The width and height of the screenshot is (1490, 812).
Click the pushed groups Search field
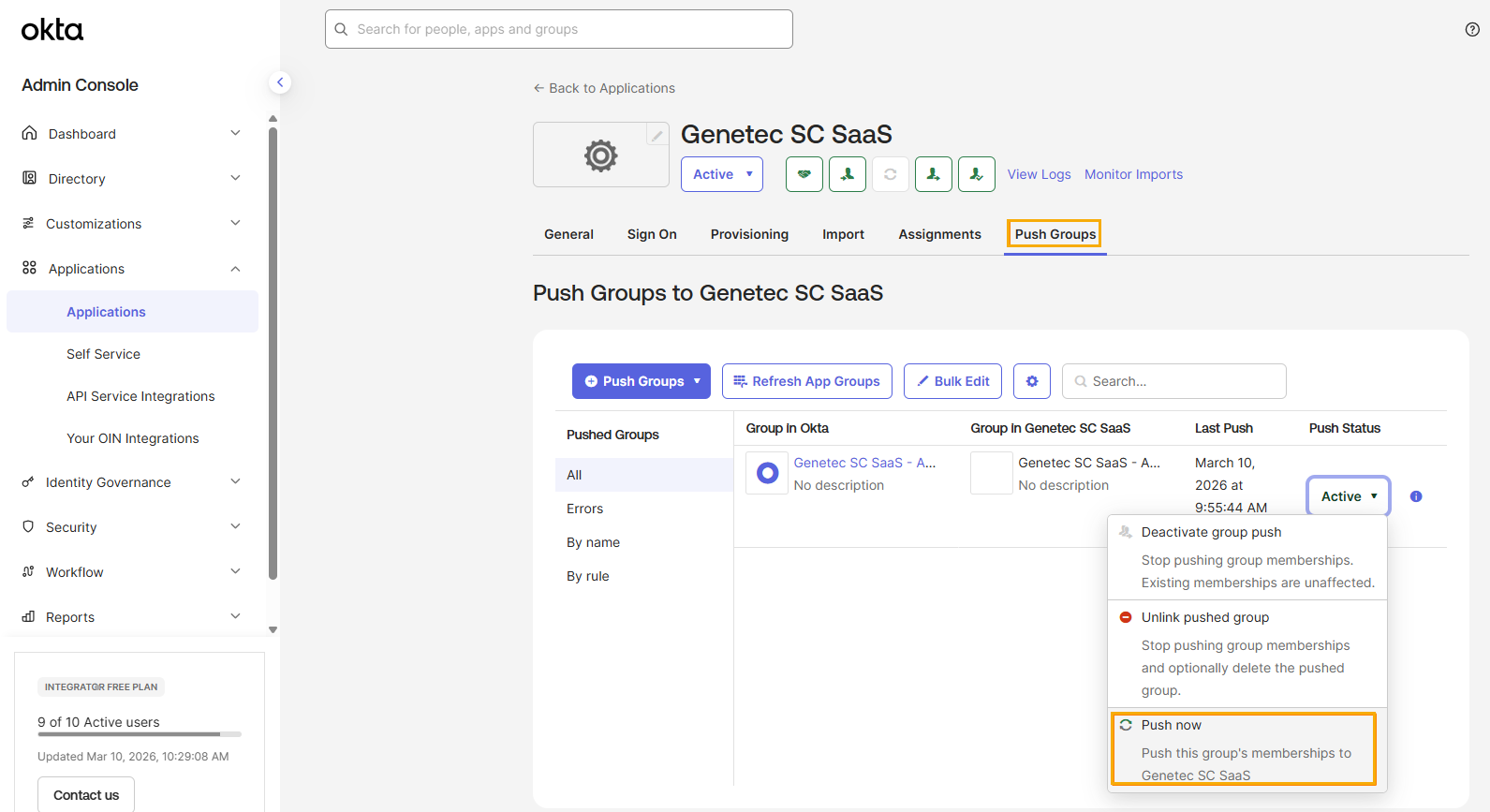1174,381
